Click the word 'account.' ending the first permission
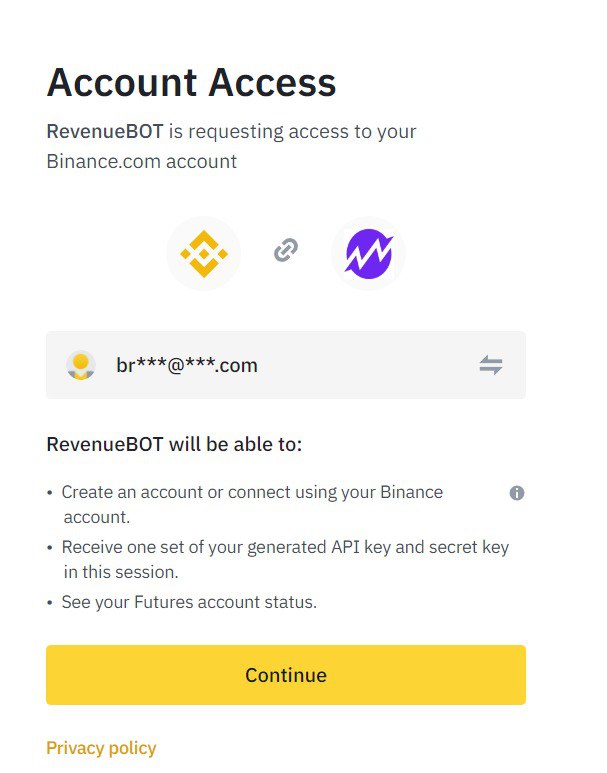This screenshot has height=773, width=607. (97, 517)
